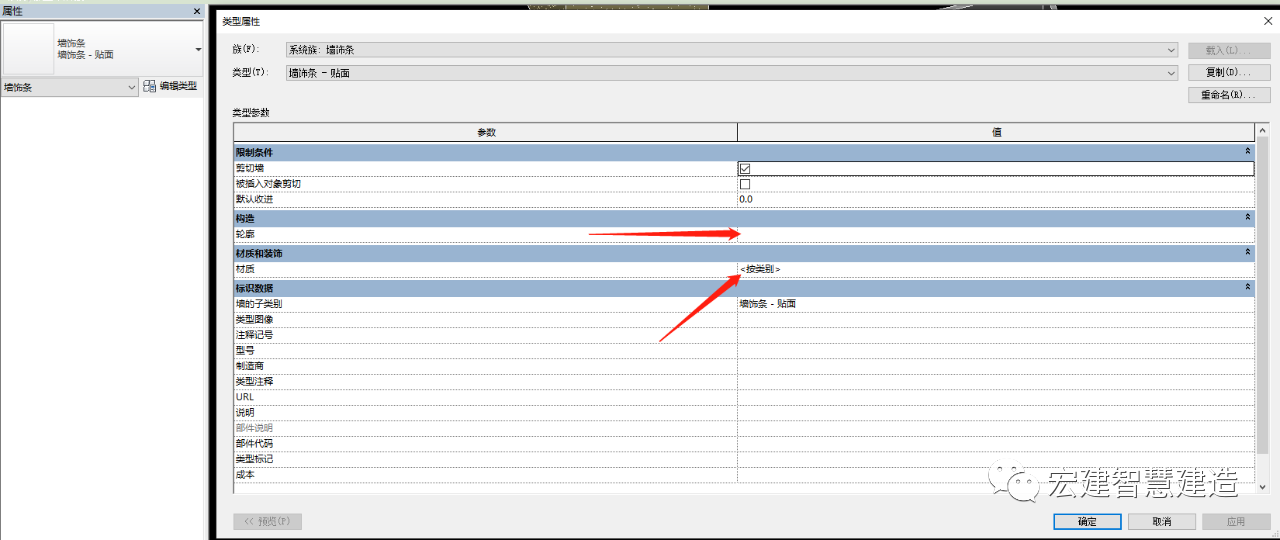The height and width of the screenshot is (540, 1280).
Task: Click the 材质 value <按类别>
Action: [995, 269]
